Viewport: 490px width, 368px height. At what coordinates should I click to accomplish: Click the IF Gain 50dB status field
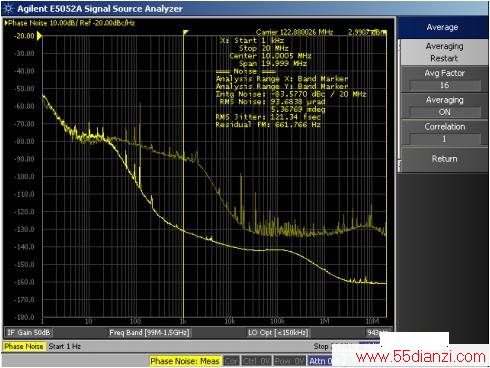pyautogui.click(x=29, y=332)
